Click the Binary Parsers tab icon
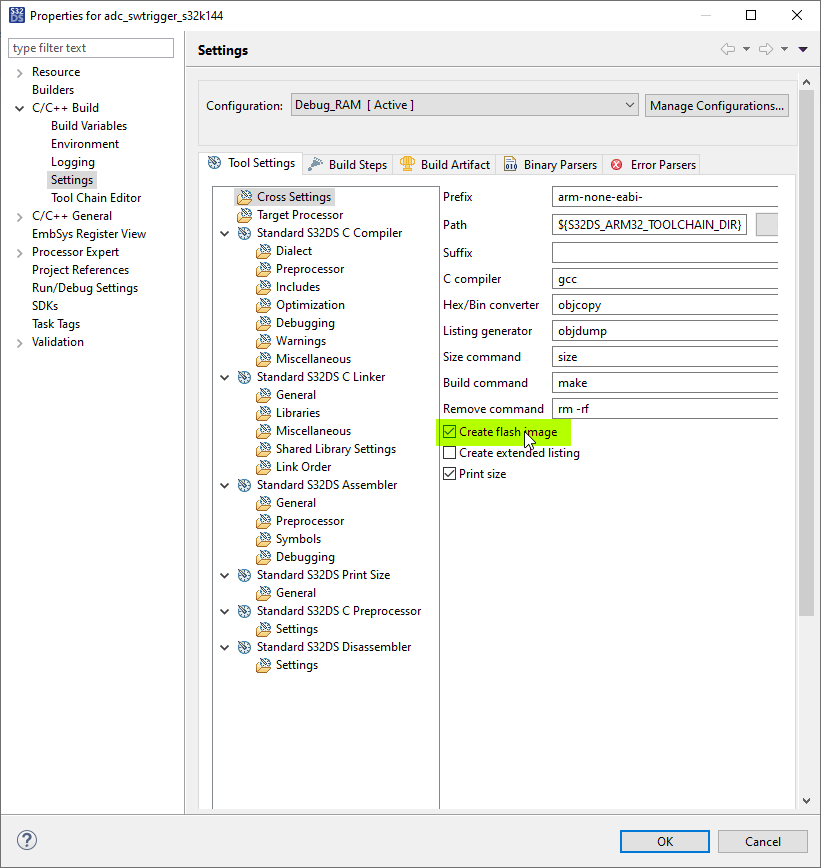 pos(510,164)
